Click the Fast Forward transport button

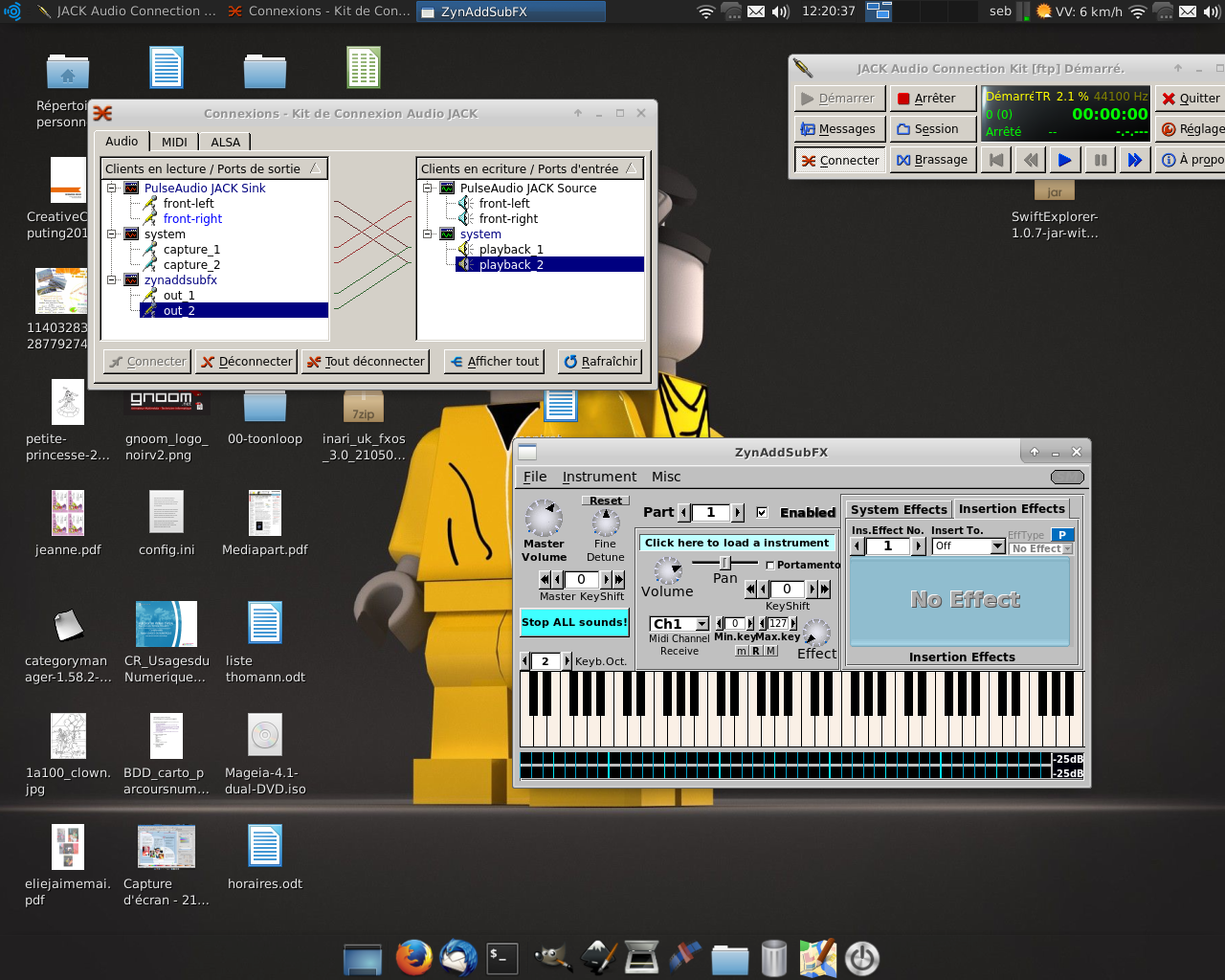(x=1134, y=160)
